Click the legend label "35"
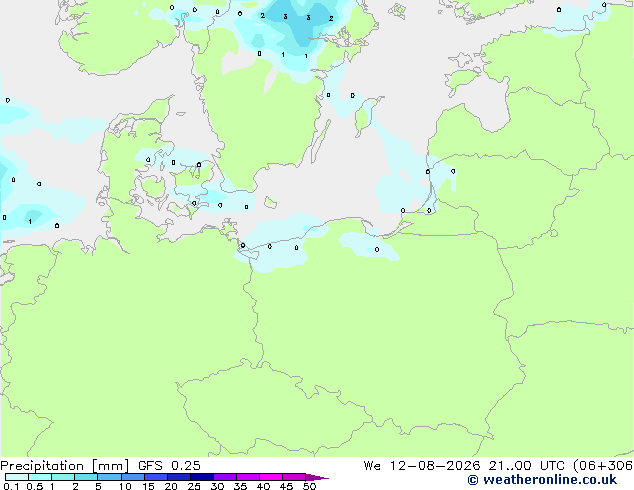 click(x=240, y=486)
